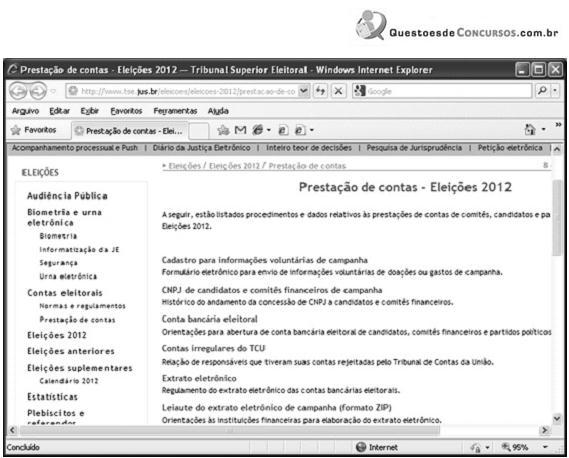Click the Eleições breadcrumb link
Viewport: 569px width, 458px height.
(x=184, y=166)
